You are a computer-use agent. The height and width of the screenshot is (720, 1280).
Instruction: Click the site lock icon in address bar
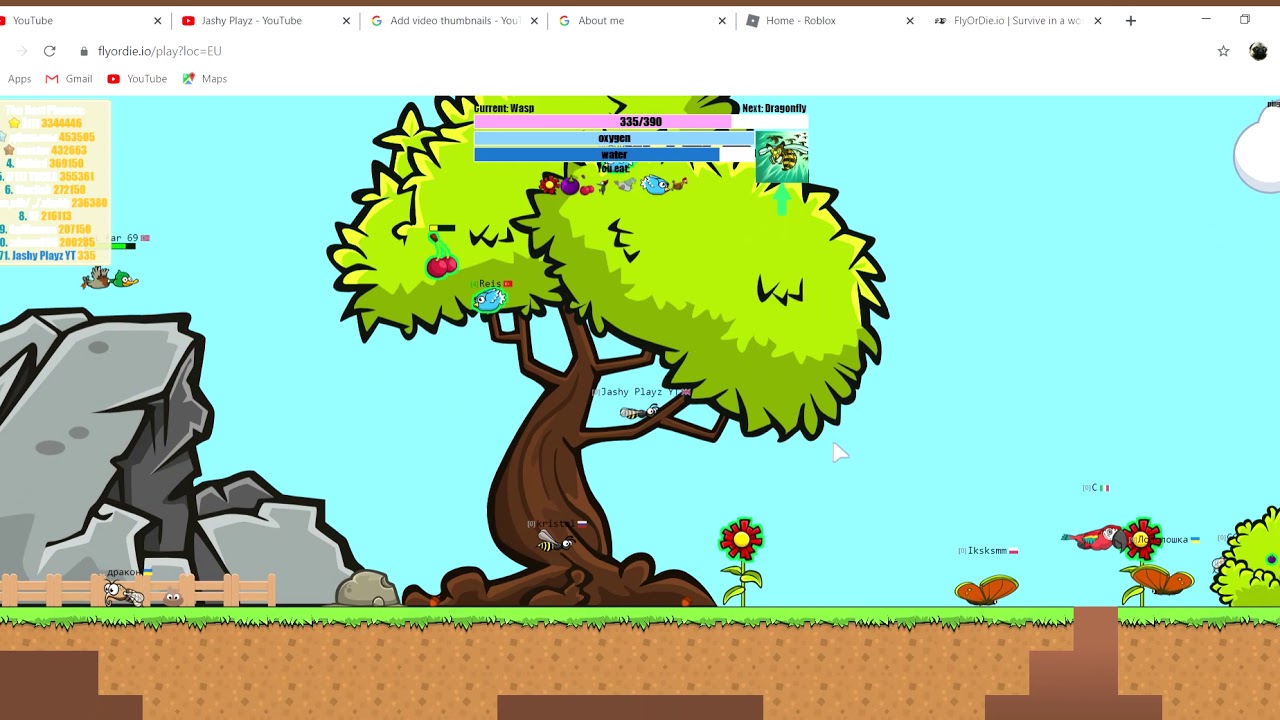click(84, 51)
